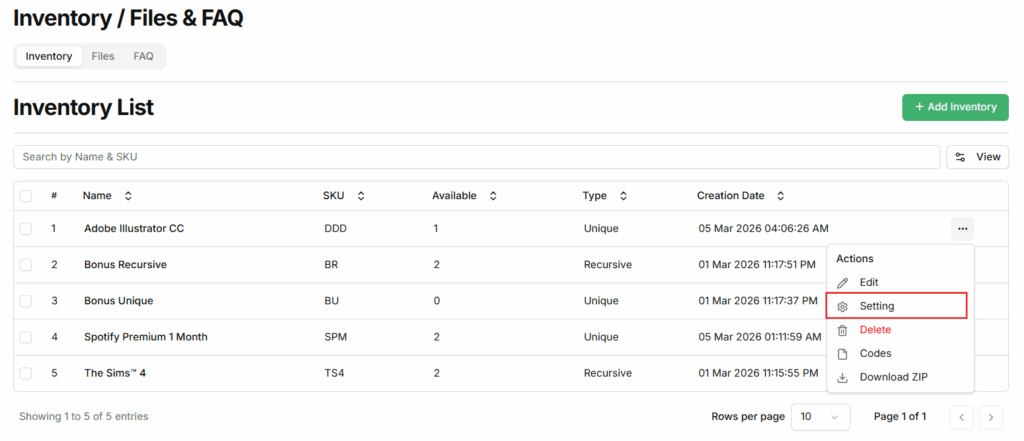Sort by Creation Date arrows icon
The width and height of the screenshot is (1024, 441).
(x=781, y=196)
